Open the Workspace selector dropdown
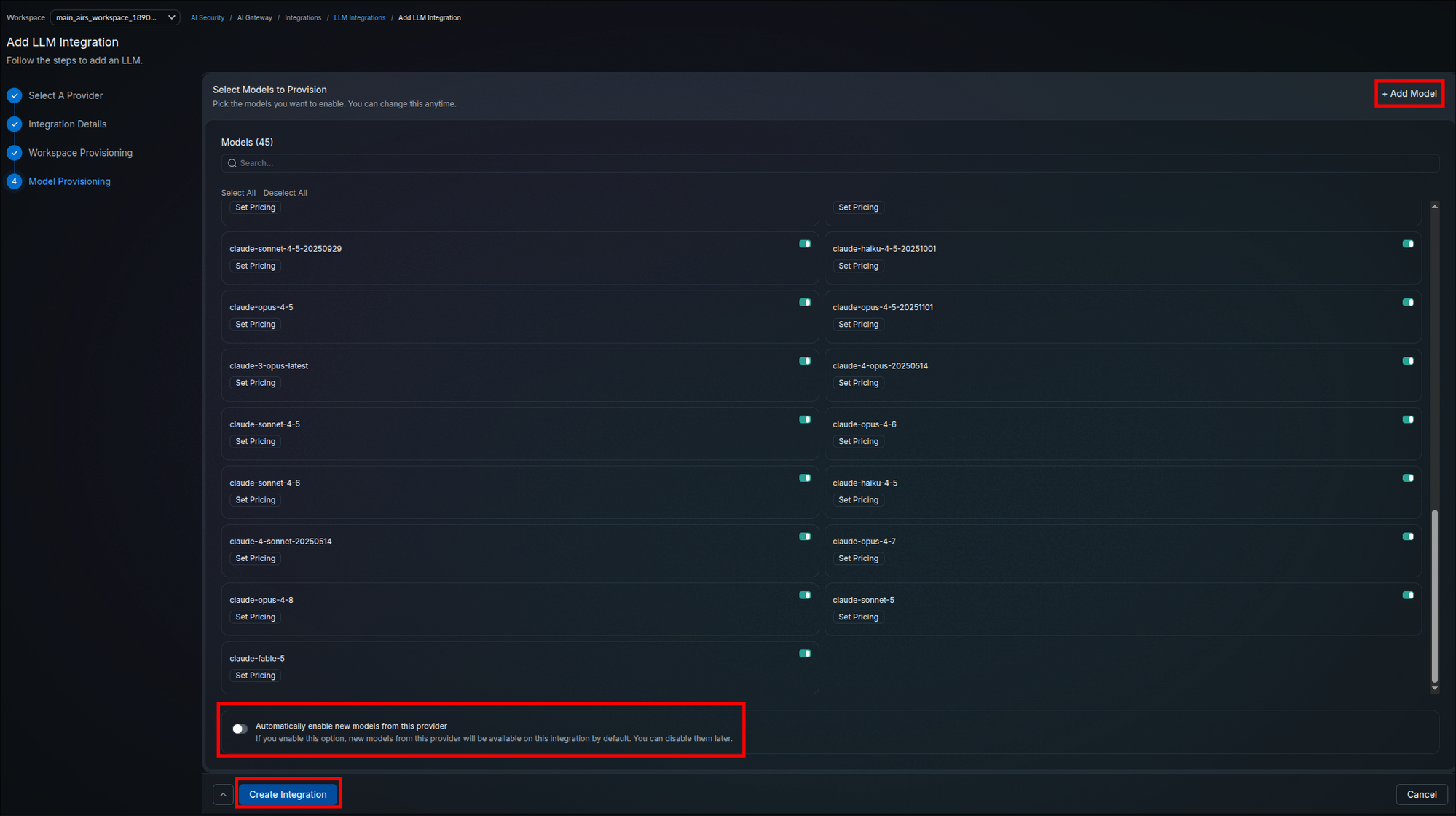Viewport: 1456px width, 816px height. pyautogui.click(x=115, y=17)
